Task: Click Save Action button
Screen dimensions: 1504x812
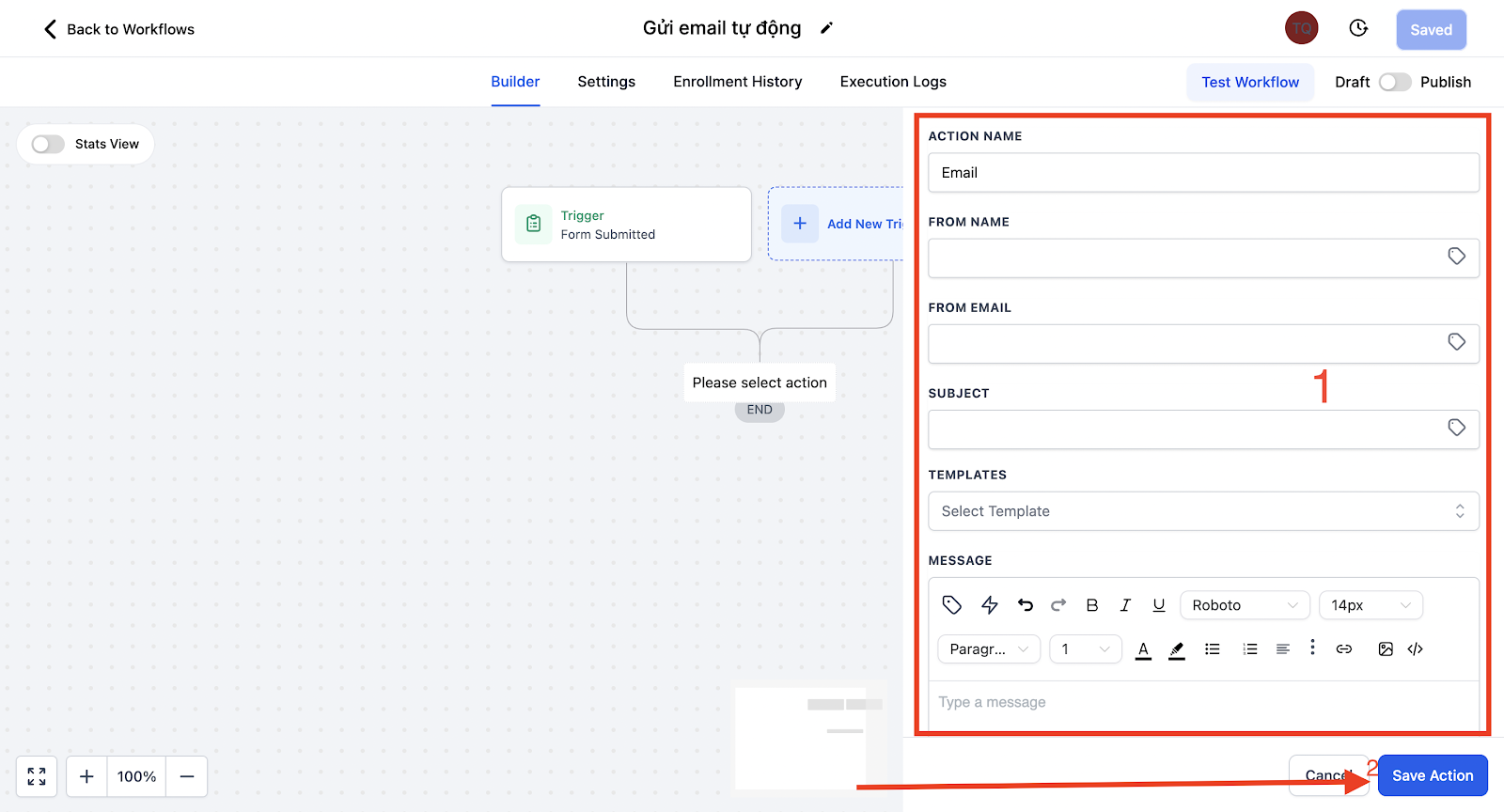Action: (x=1433, y=775)
